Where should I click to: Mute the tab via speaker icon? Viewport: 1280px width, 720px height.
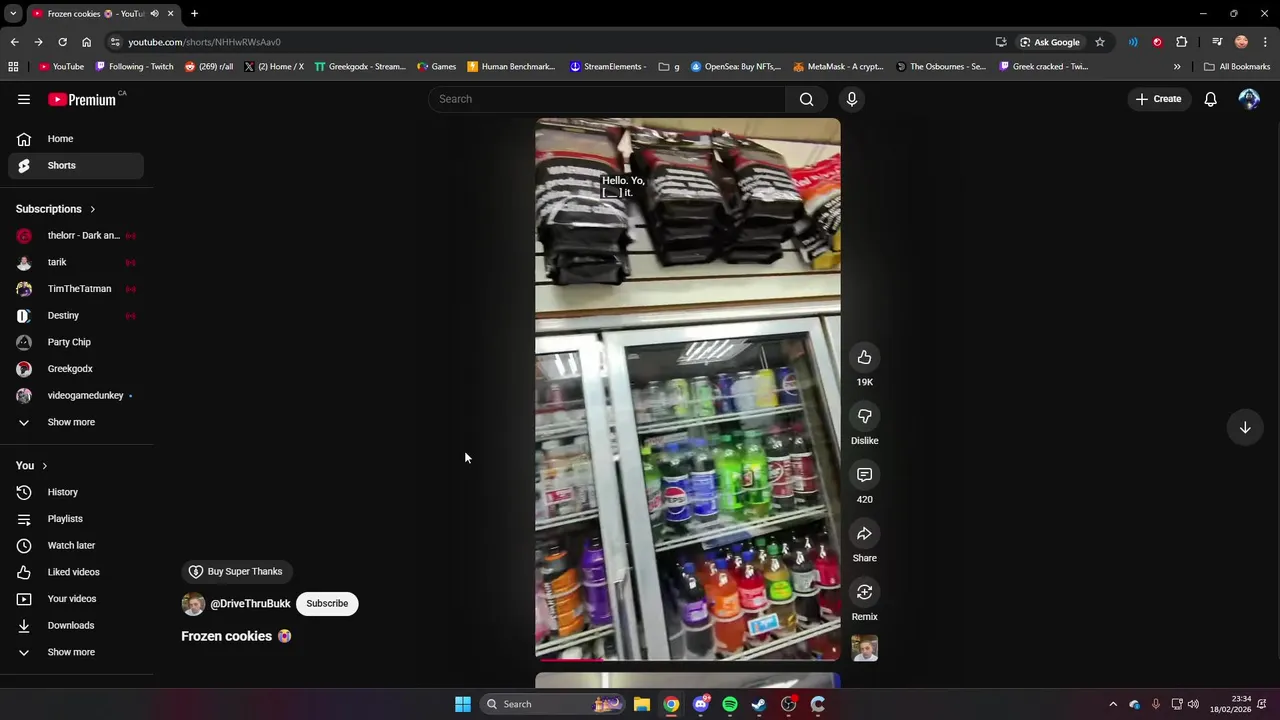pyautogui.click(x=155, y=14)
